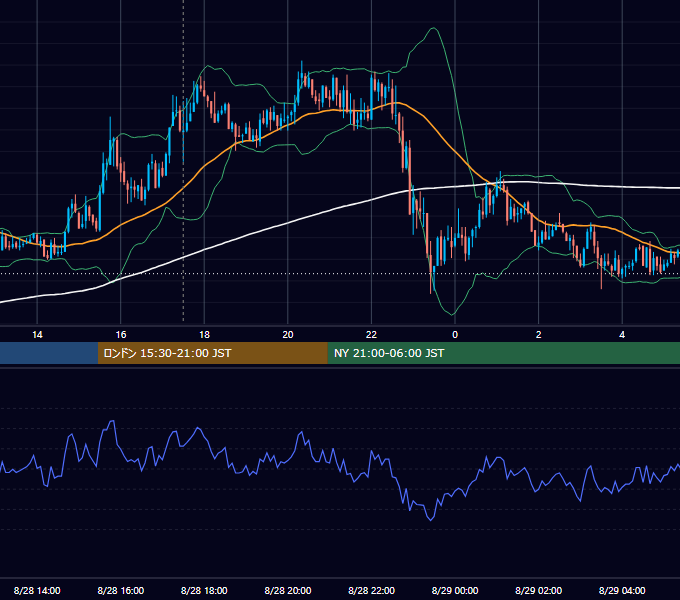Screen dimensions: 680x600
Task: Click the lower Bollinger band trough near hour 0
Action: click(x=452, y=314)
